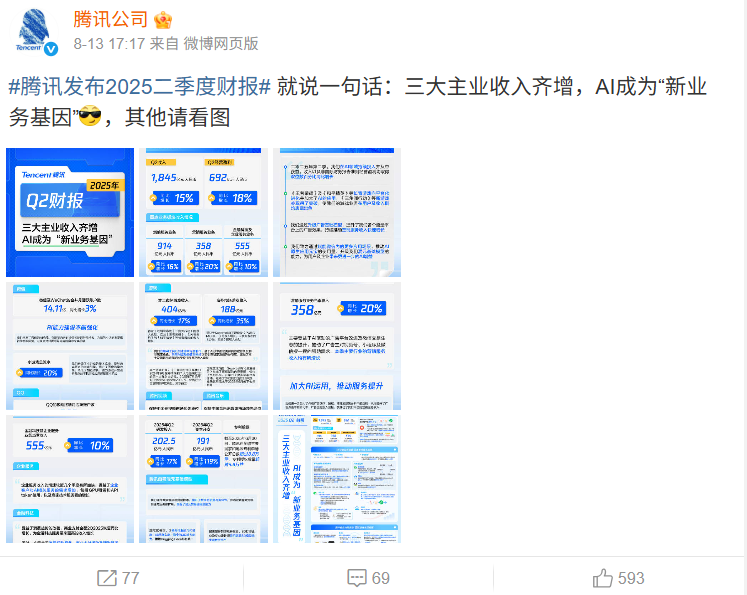This screenshot has width=747, height=595.
Task: Open the thumbnail showing 14.11 user figure
Action: click(x=70, y=346)
